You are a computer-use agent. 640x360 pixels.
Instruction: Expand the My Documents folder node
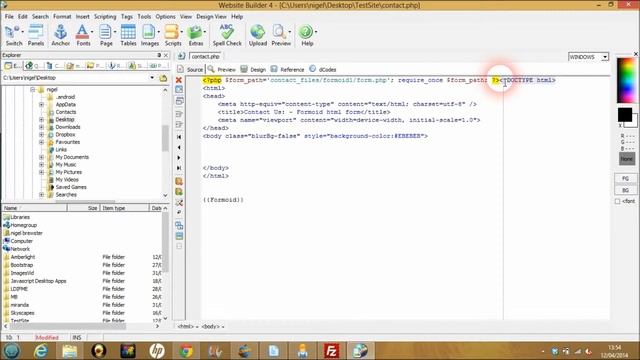click(x=41, y=157)
